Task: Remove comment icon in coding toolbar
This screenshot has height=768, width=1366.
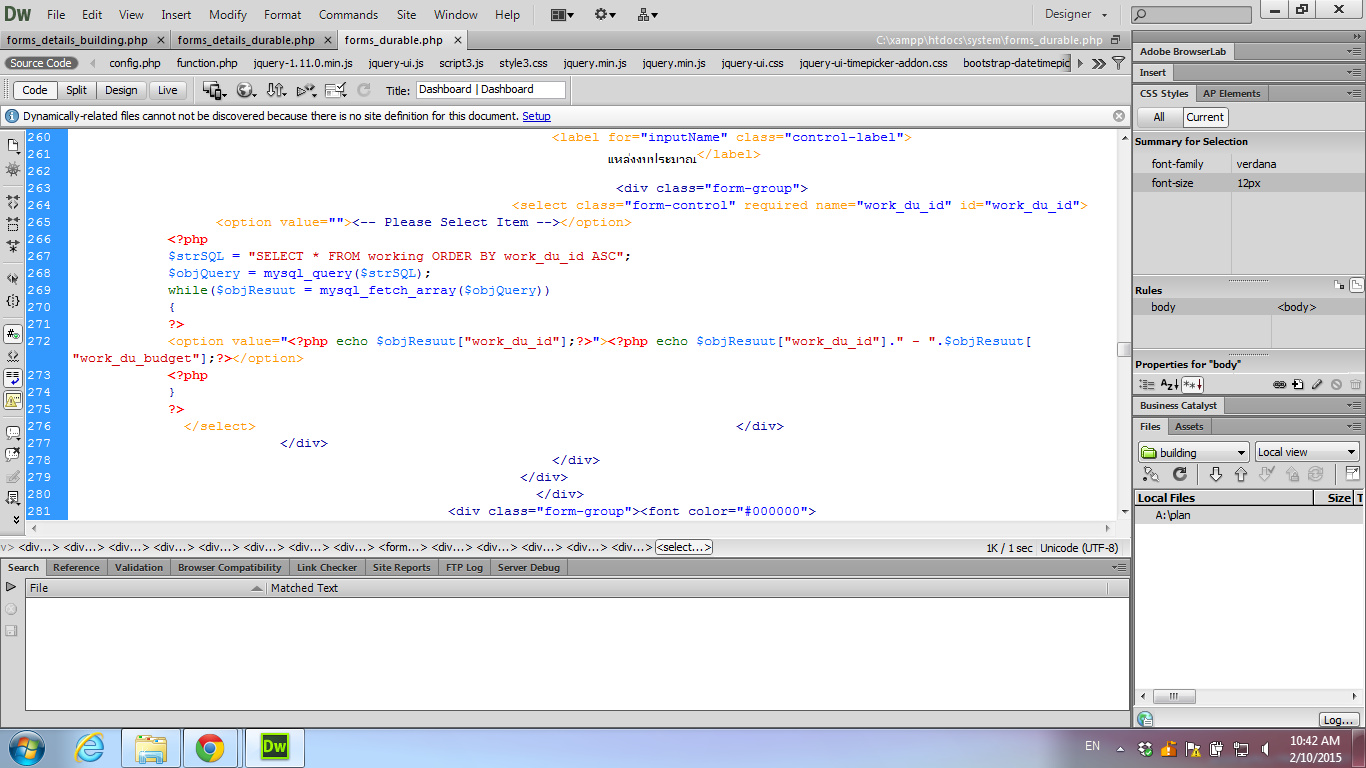Action: click(x=13, y=455)
